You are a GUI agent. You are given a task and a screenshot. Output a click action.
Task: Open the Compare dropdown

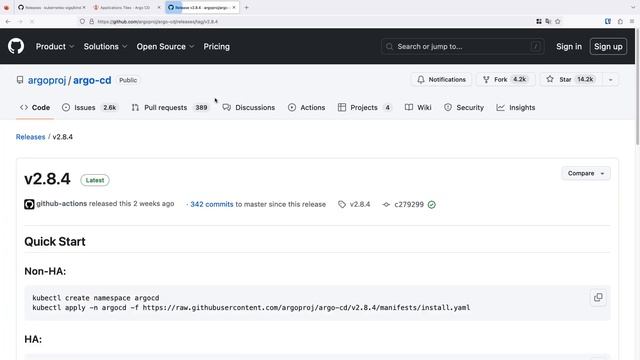[585, 173]
